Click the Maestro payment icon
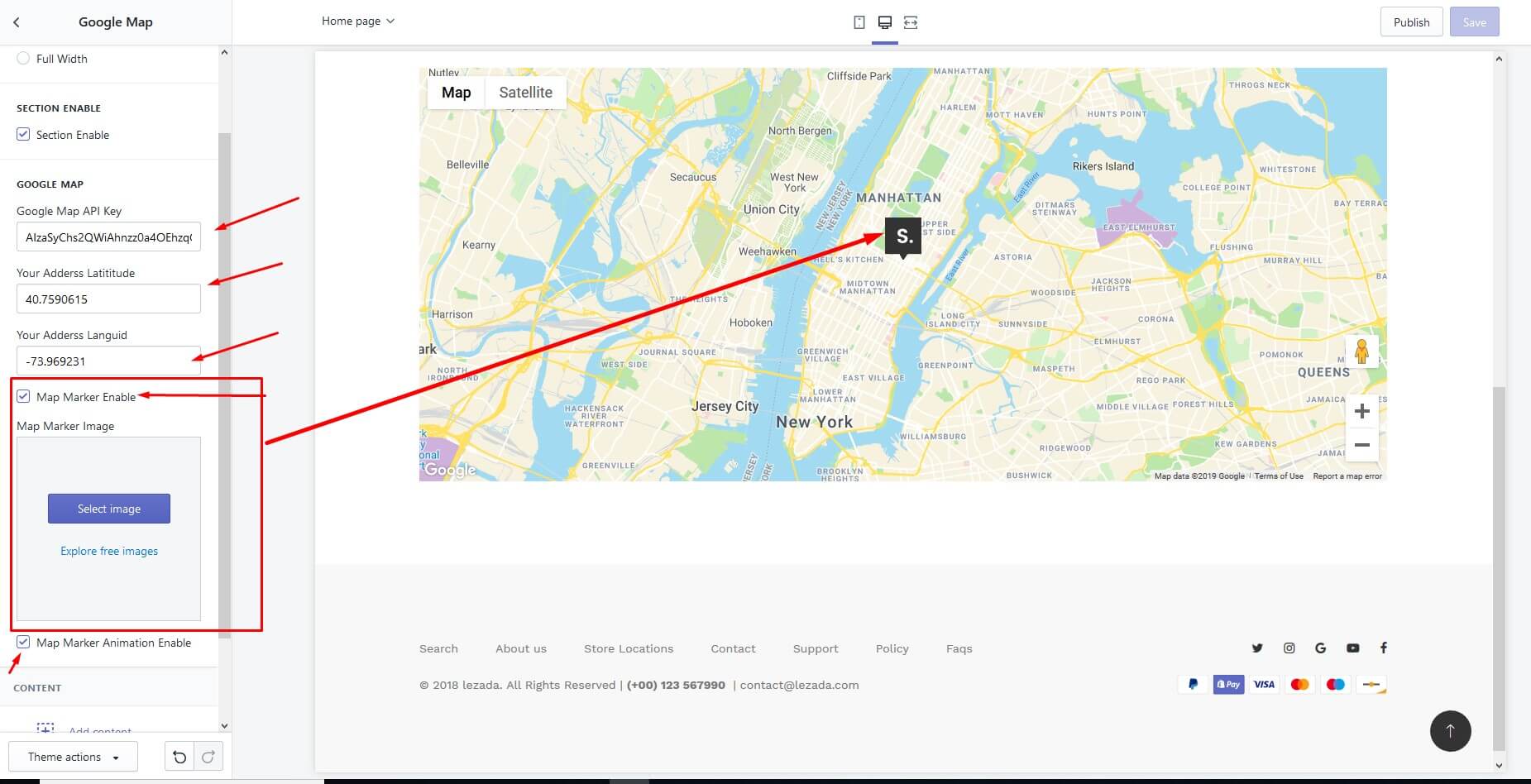 (x=1335, y=685)
